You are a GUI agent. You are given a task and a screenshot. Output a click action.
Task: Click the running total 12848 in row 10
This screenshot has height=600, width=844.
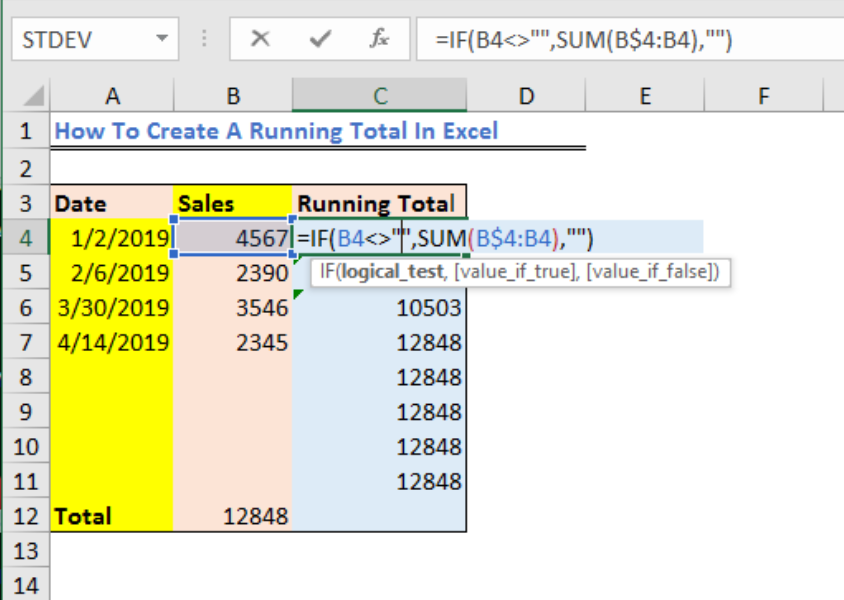(379, 447)
